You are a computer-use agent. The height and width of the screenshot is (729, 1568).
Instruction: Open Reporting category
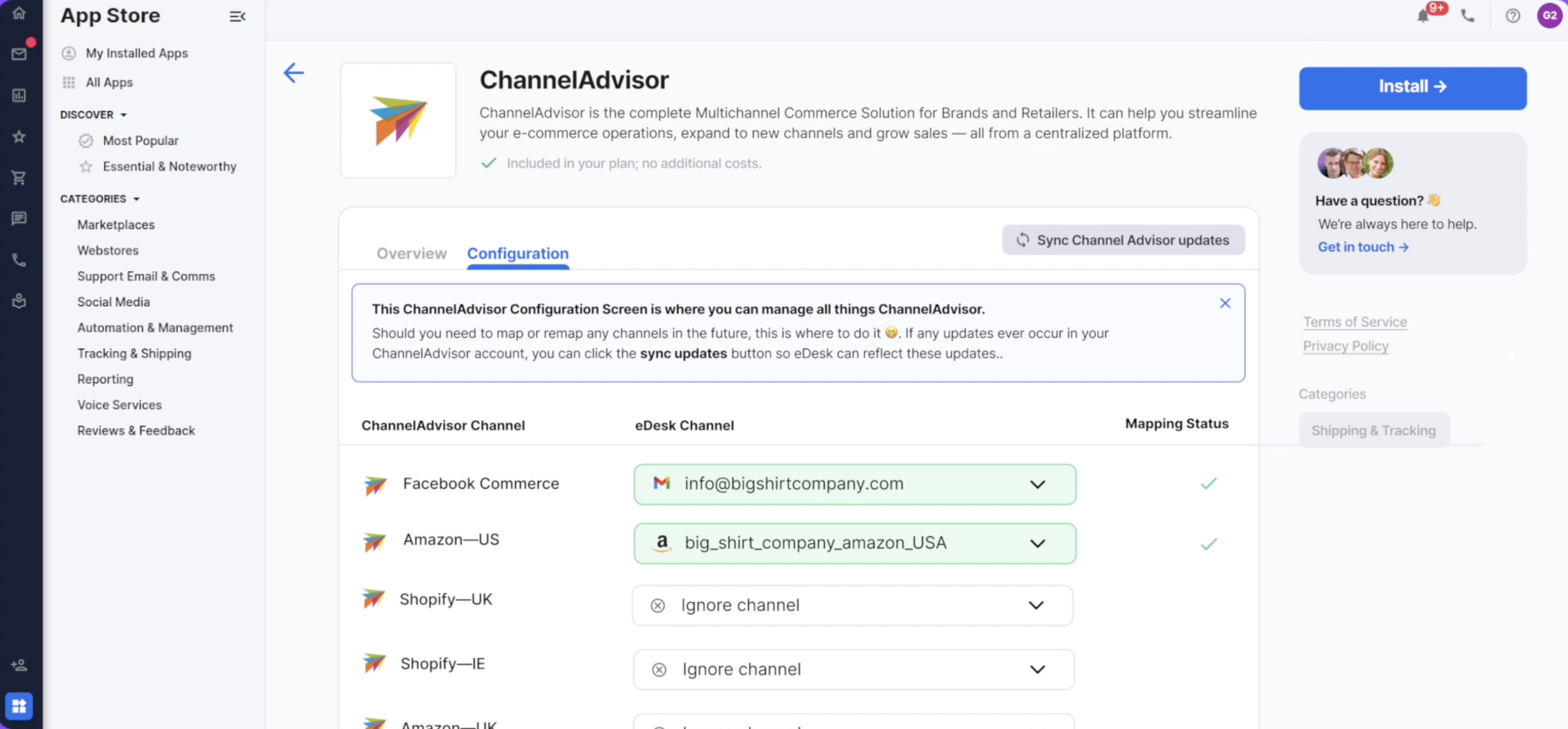click(x=105, y=379)
